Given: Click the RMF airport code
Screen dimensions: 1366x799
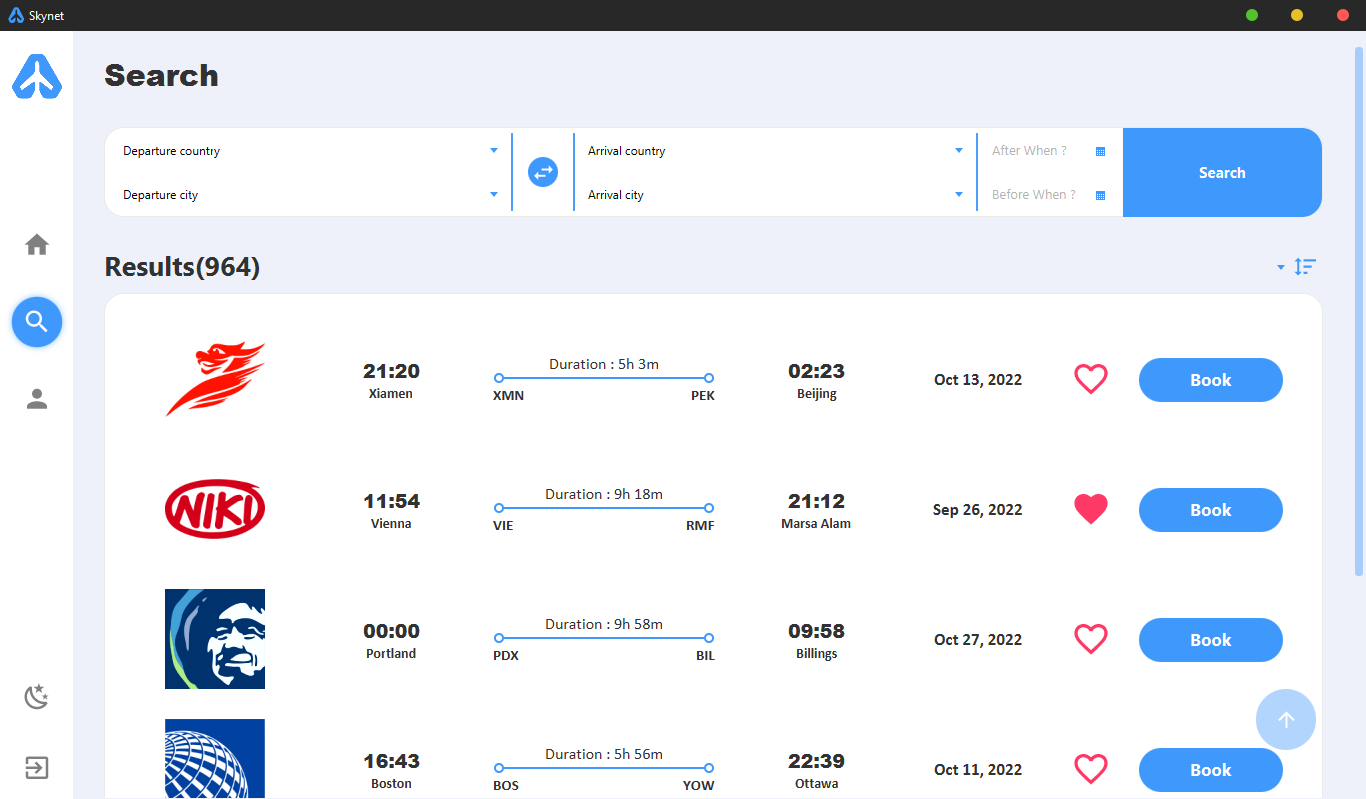Looking at the screenshot, I should tap(700, 526).
